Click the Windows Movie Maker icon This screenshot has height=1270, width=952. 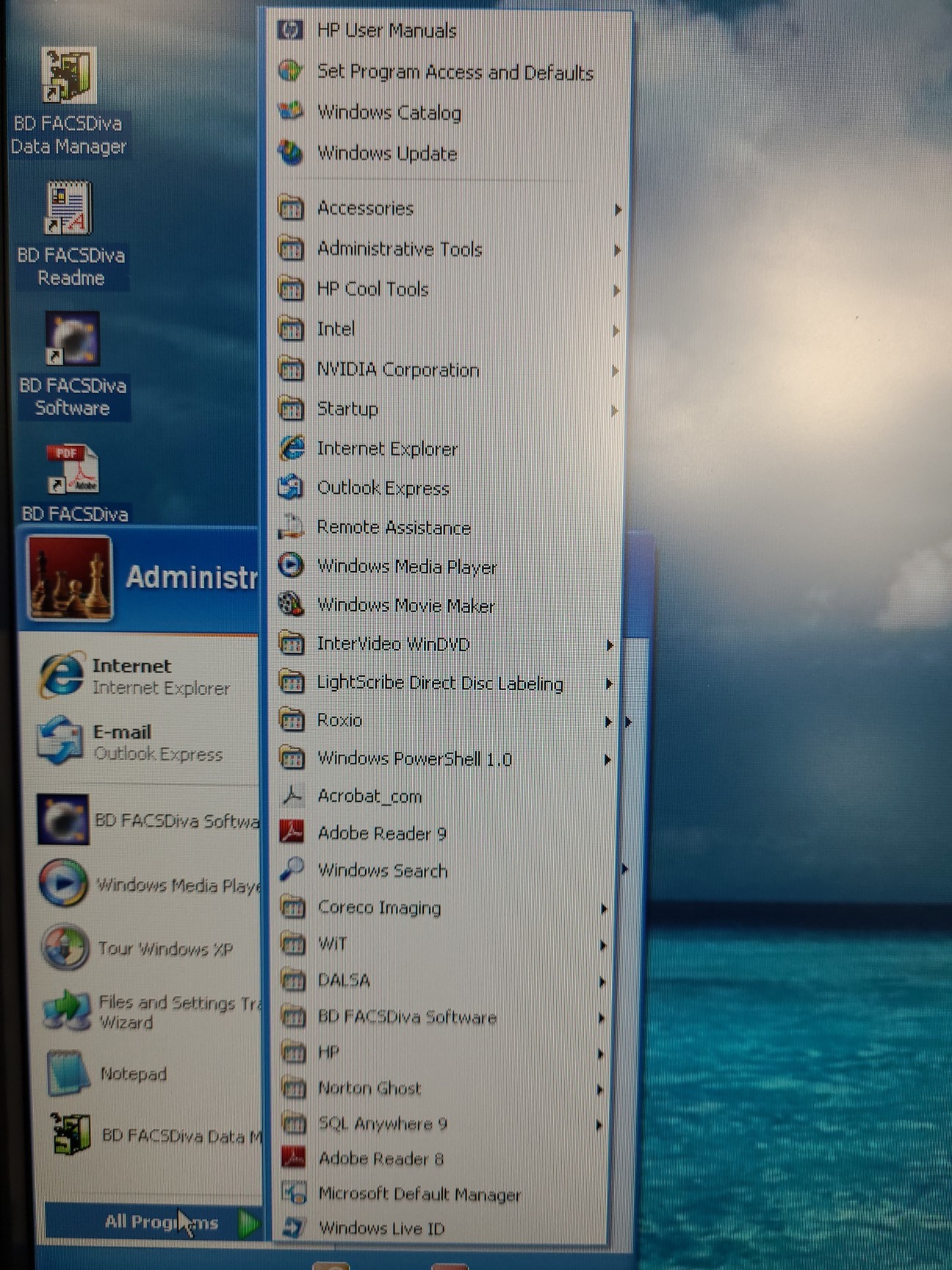(x=291, y=604)
